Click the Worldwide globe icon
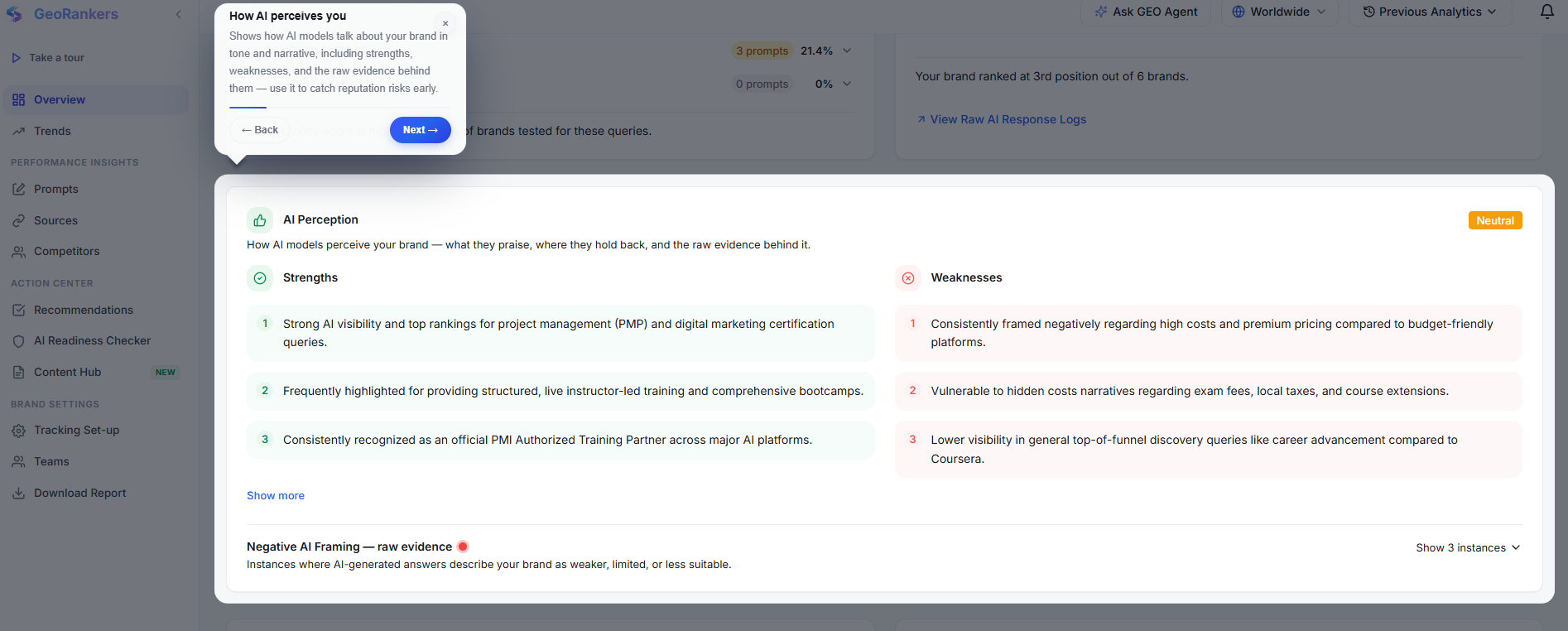This screenshot has height=631, width=1568. point(1239,12)
